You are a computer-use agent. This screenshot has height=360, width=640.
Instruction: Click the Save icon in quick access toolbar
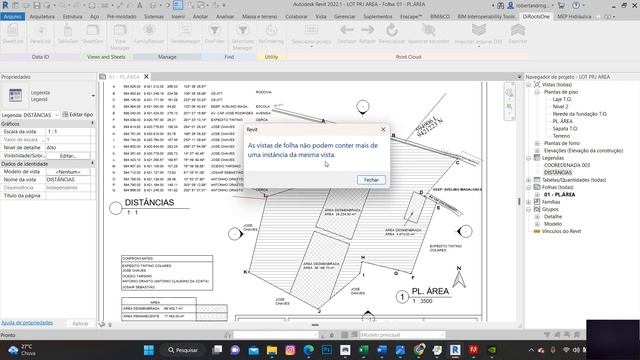[x=37, y=5]
